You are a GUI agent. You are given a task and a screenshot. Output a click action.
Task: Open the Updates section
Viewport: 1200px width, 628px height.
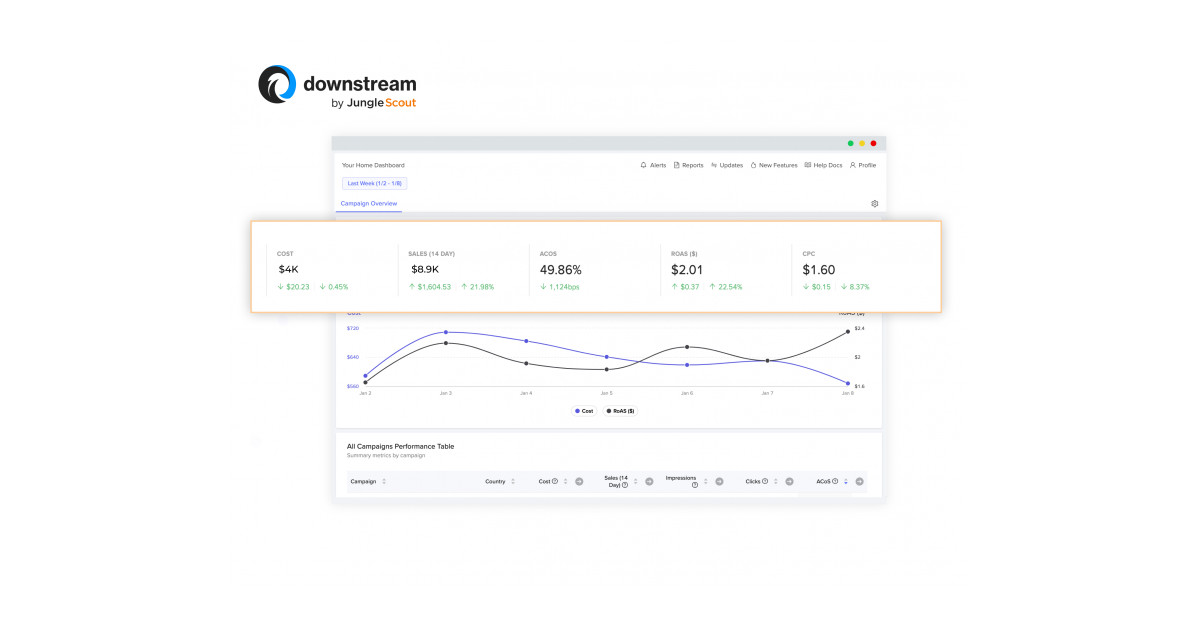[714, 165]
